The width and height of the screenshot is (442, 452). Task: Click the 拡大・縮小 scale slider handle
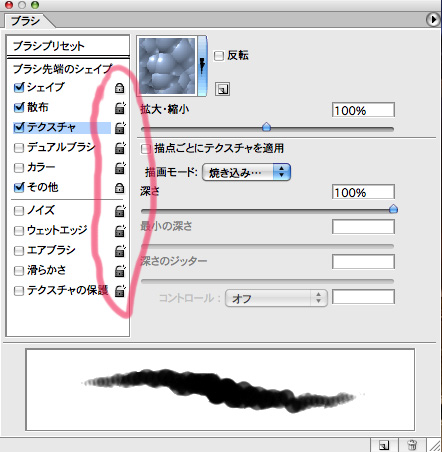(x=266, y=127)
